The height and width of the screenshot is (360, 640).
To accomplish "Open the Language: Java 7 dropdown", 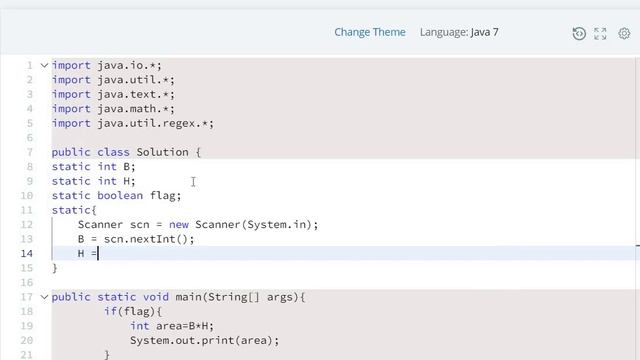I will point(459,32).
